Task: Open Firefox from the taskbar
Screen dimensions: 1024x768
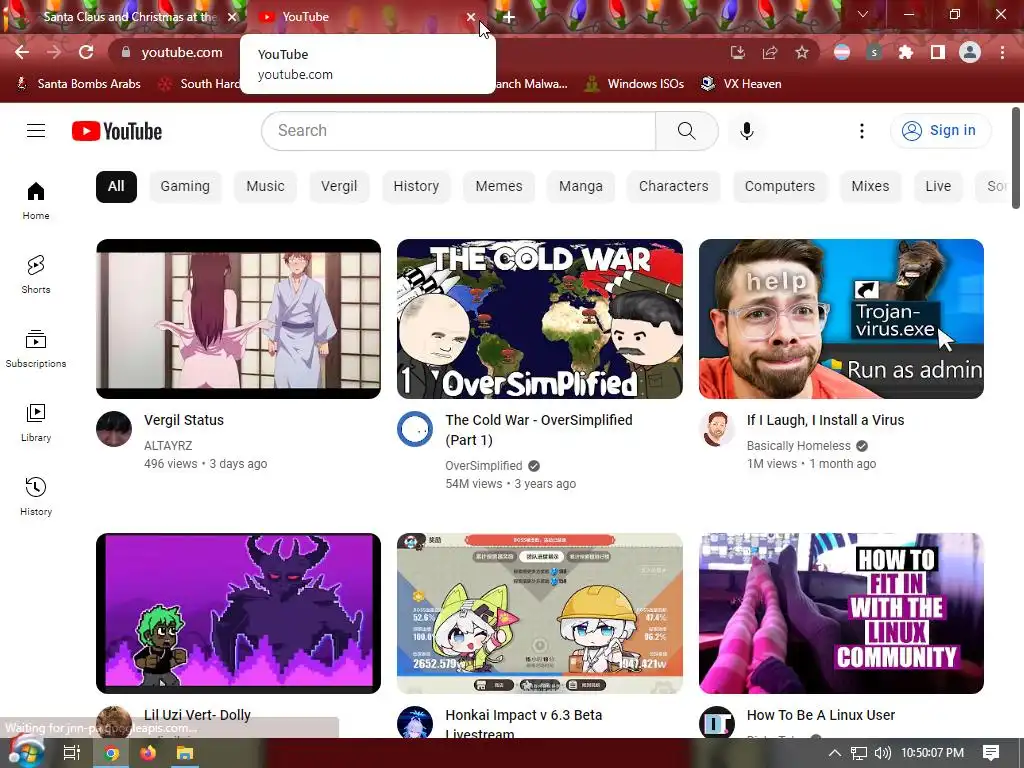Action: click(x=148, y=753)
